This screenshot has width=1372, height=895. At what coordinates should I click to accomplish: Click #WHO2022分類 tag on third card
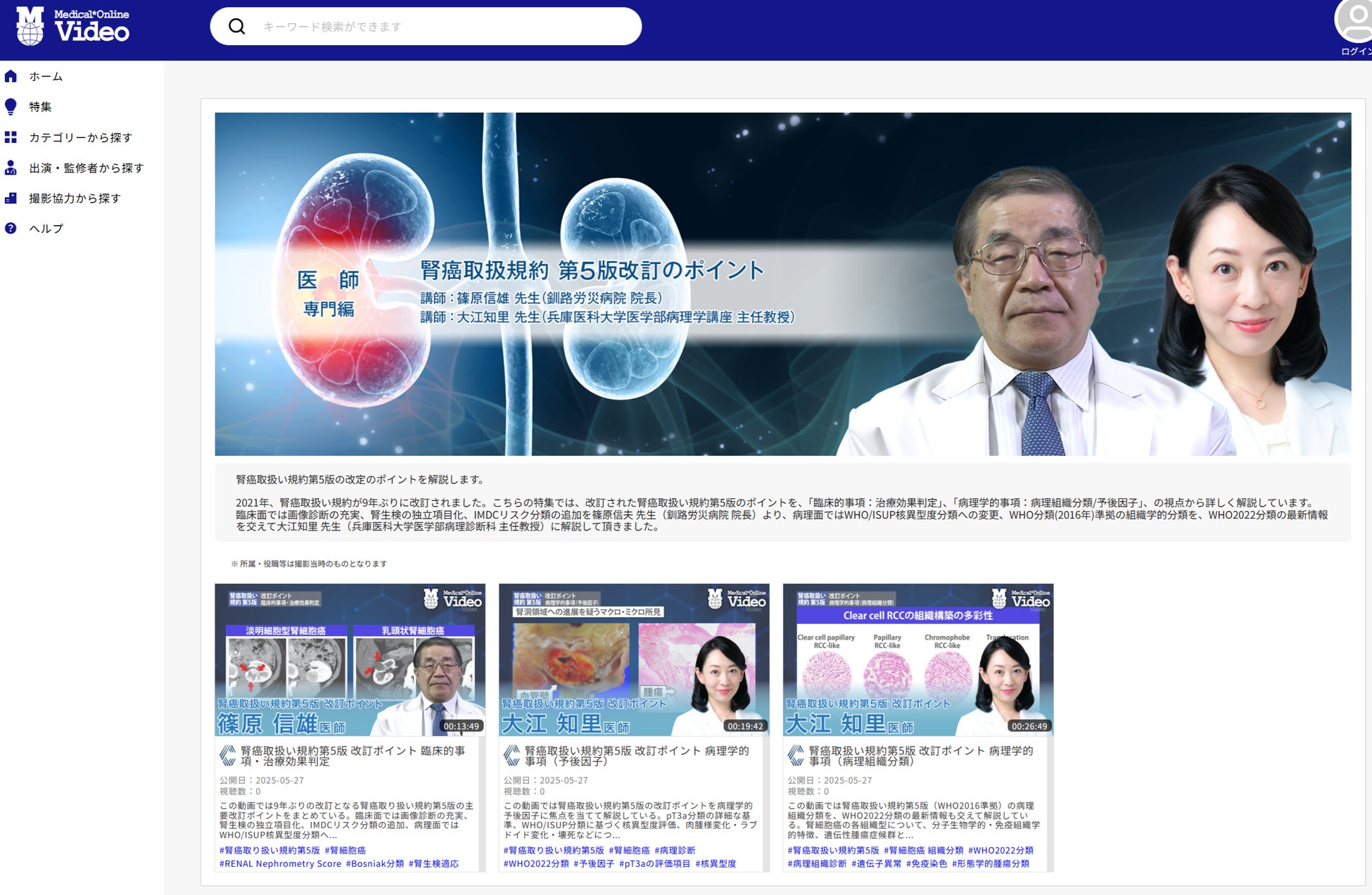1001,850
